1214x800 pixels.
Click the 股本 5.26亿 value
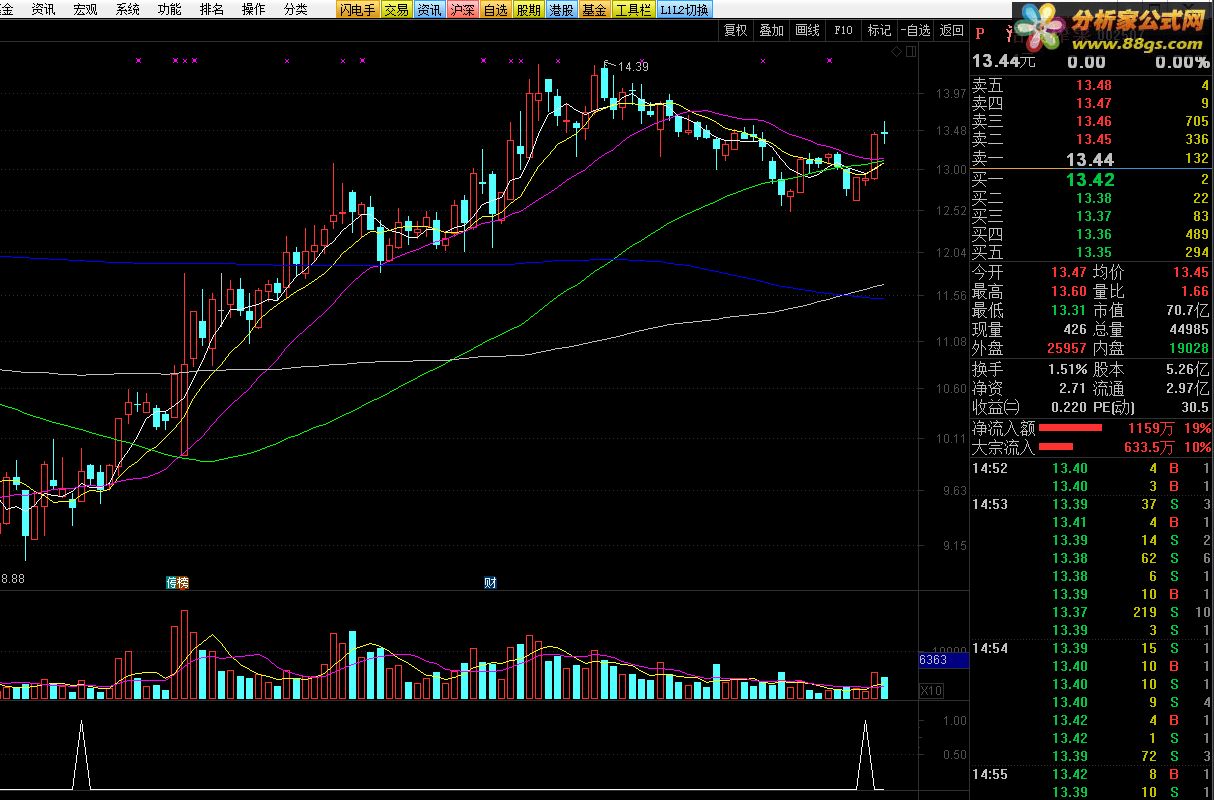point(1188,370)
